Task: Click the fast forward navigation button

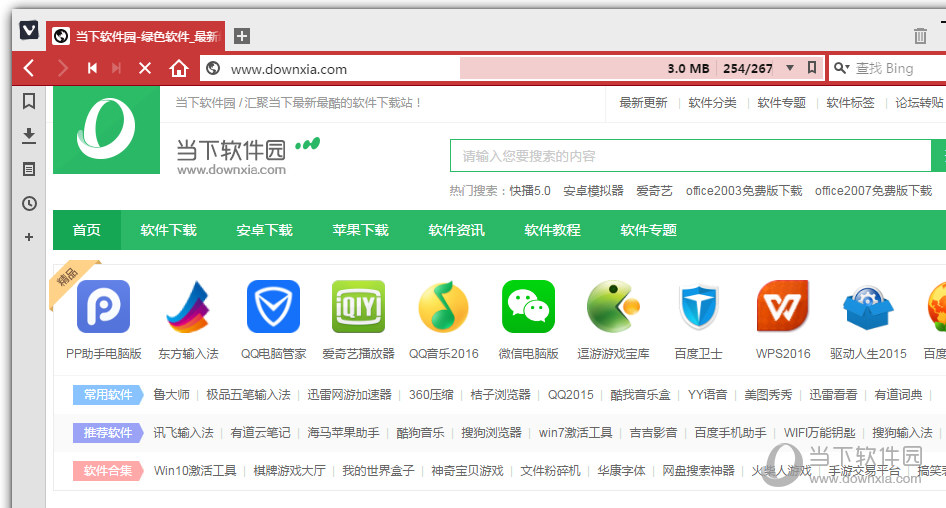Action: (116, 68)
